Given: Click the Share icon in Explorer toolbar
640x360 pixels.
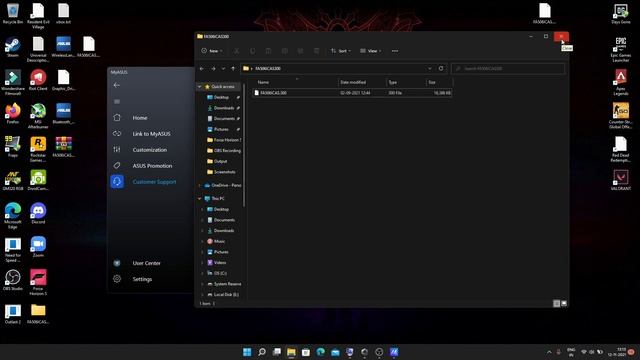Looking at the screenshot, I should [300, 51].
